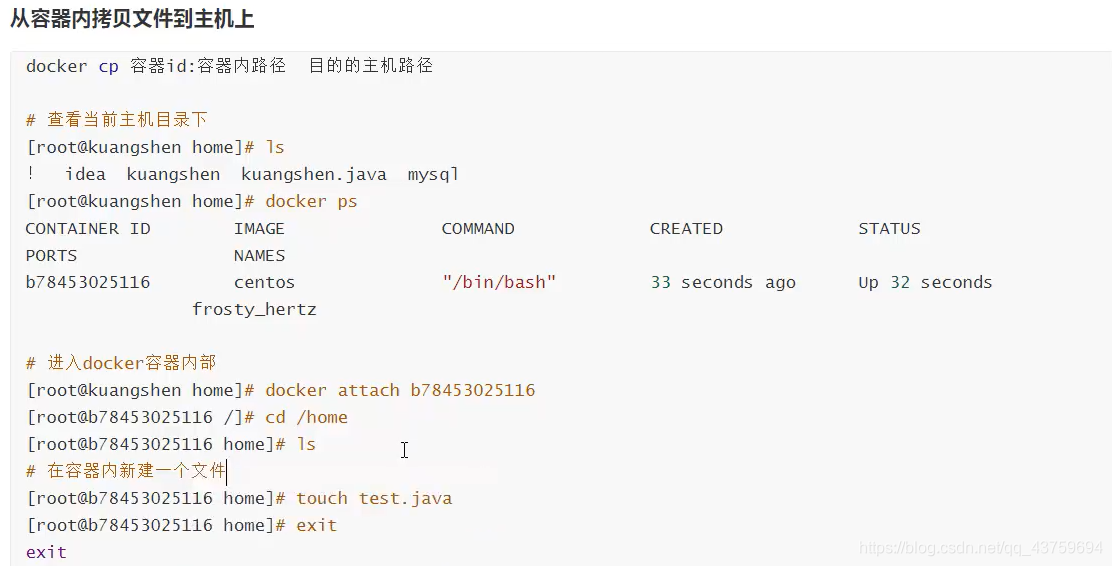The width and height of the screenshot is (1112, 566).
Task: Click the 'COMMAND' column header
Action: [x=478, y=228]
